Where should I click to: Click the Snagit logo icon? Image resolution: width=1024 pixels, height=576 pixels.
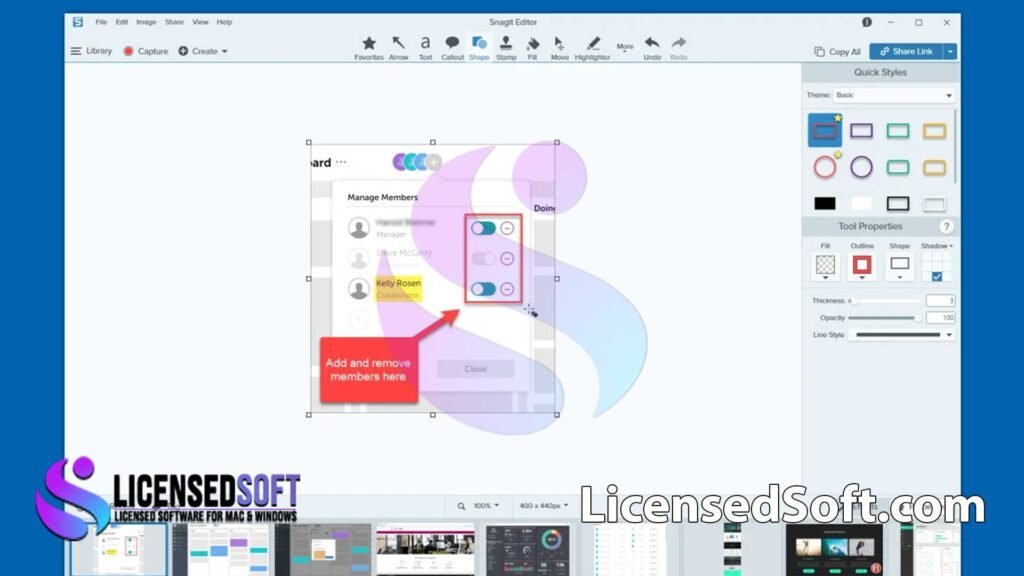[x=78, y=22]
